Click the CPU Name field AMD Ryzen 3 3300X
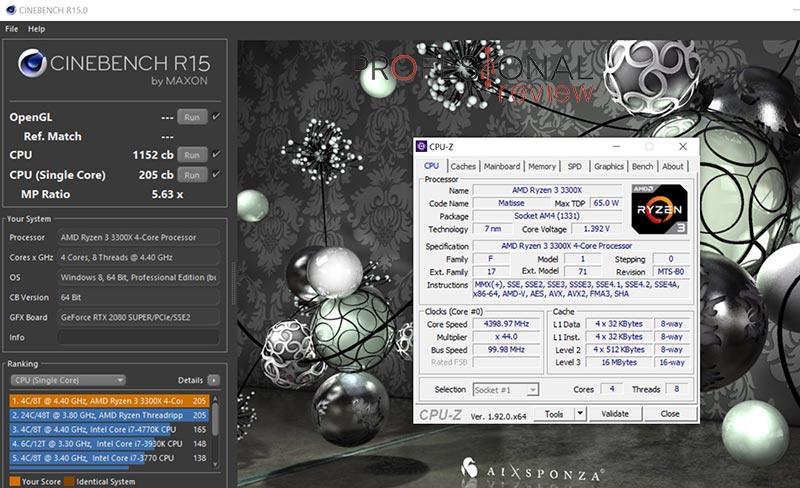 click(547, 190)
